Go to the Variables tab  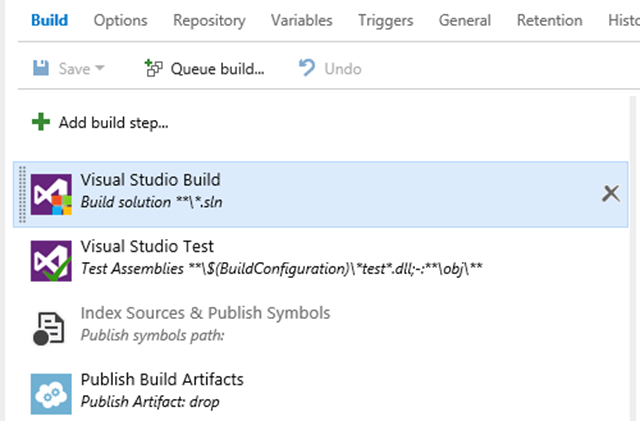(302, 20)
